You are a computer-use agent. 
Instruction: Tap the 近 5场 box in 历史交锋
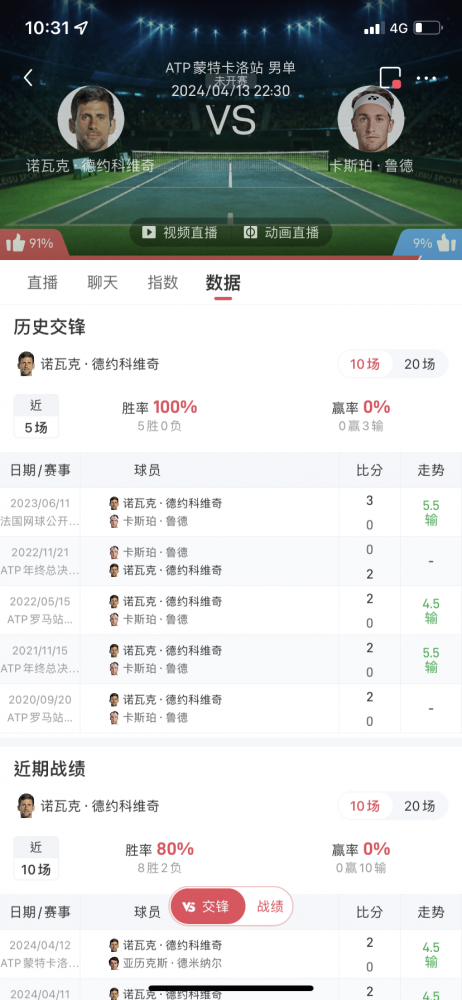pos(36,416)
